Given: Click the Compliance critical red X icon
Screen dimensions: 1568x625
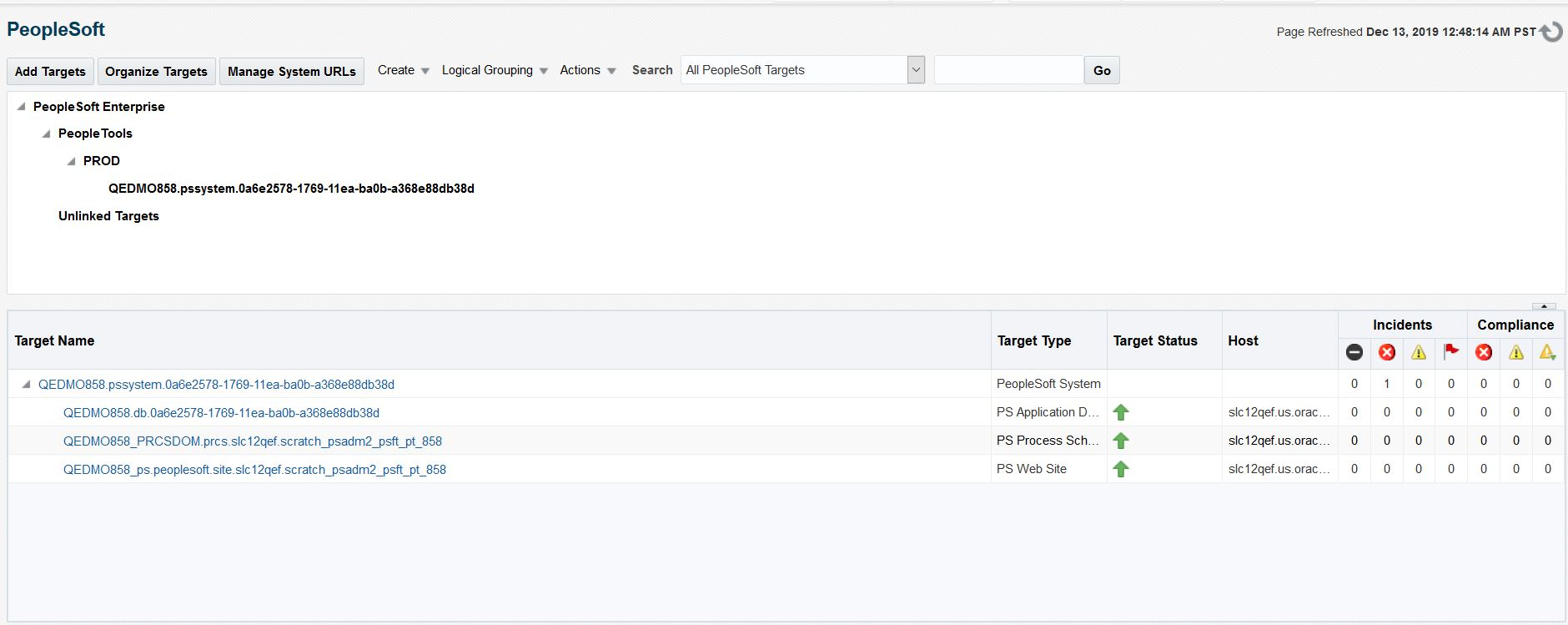Looking at the screenshot, I should pyautogui.click(x=1484, y=352).
